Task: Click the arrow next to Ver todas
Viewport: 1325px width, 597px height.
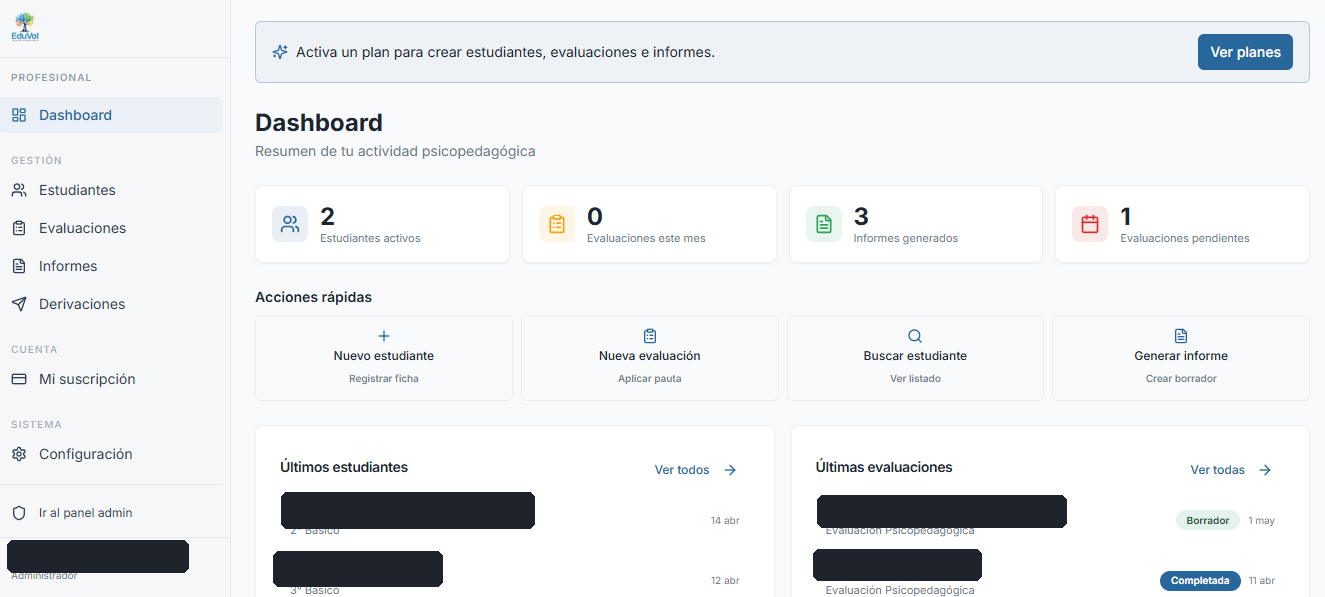Action: point(1265,470)
